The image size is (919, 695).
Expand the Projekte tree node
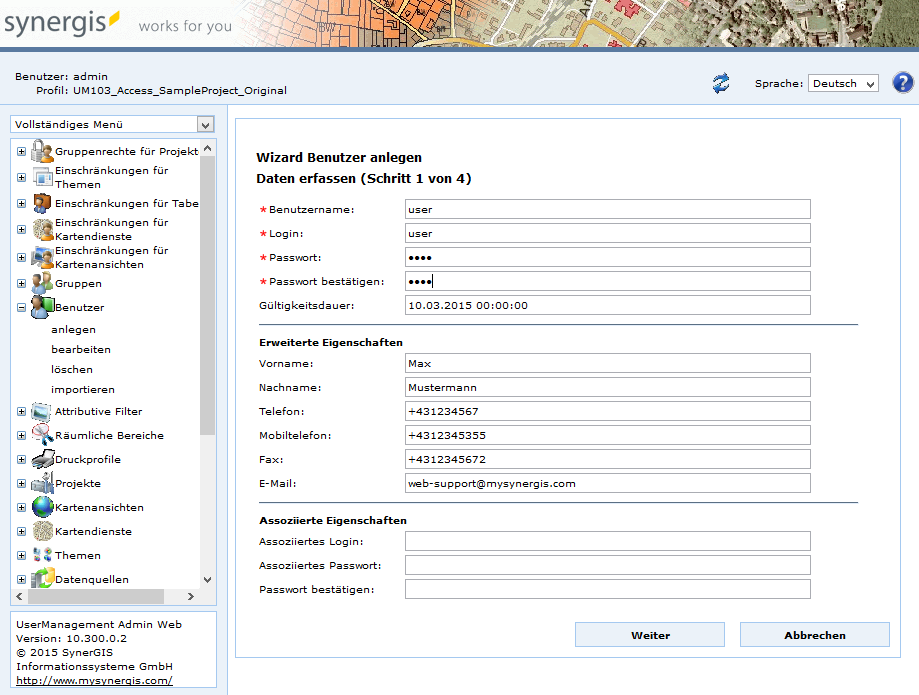click(x=21, y=484)
